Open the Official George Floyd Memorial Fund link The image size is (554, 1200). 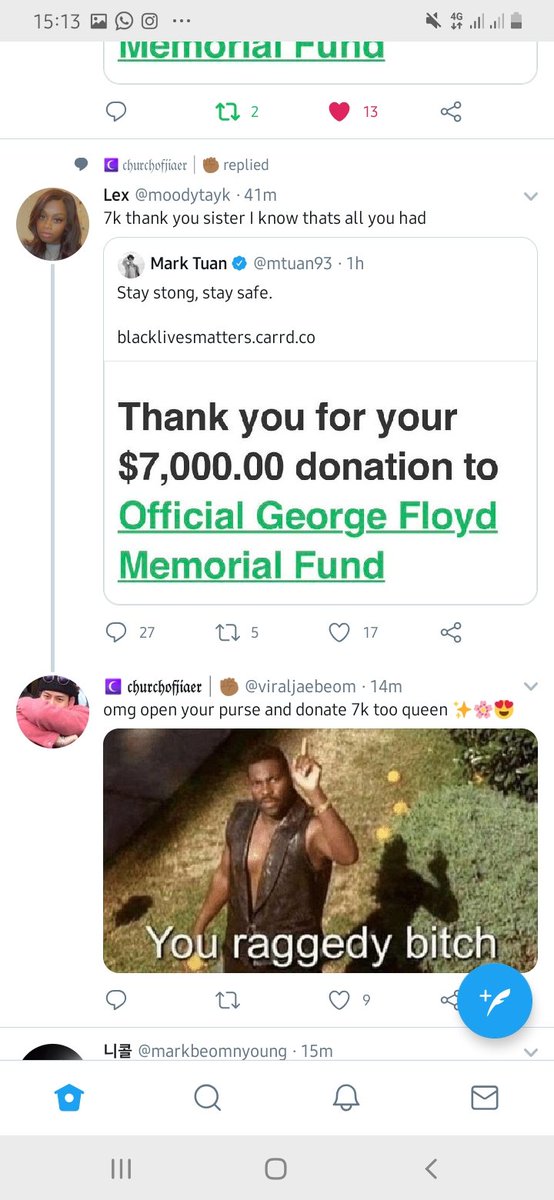308,540
